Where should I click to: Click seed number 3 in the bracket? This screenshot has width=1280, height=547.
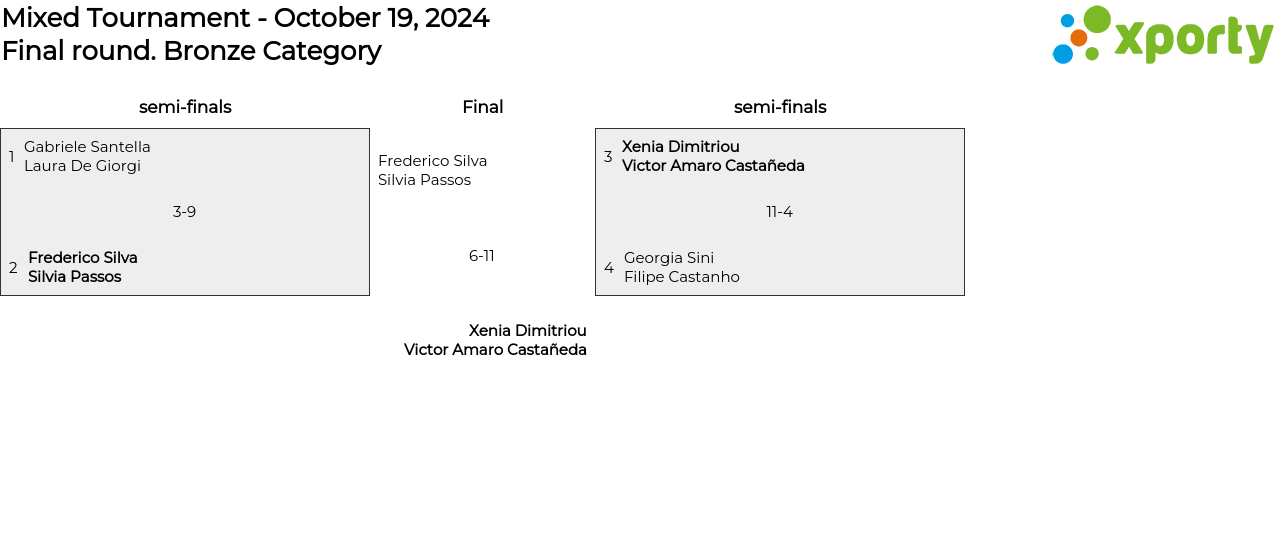pyautogui.click(x=608, y=157)
